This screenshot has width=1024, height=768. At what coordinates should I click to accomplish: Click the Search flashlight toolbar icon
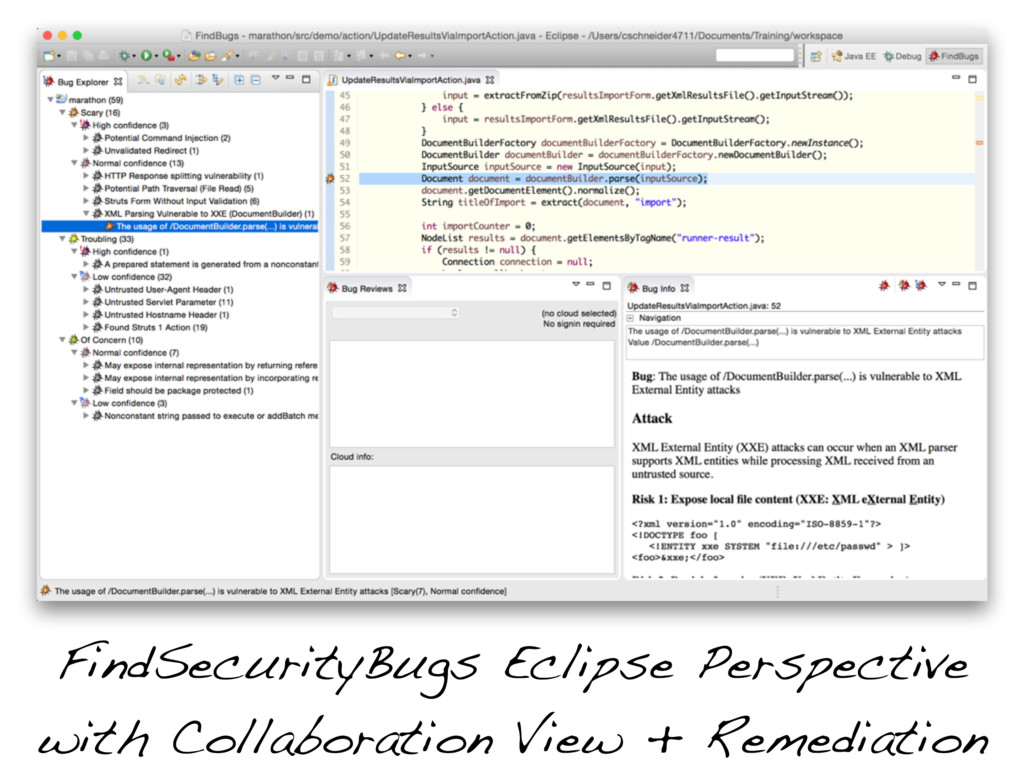pyautogui.click(x=228, y=56)
